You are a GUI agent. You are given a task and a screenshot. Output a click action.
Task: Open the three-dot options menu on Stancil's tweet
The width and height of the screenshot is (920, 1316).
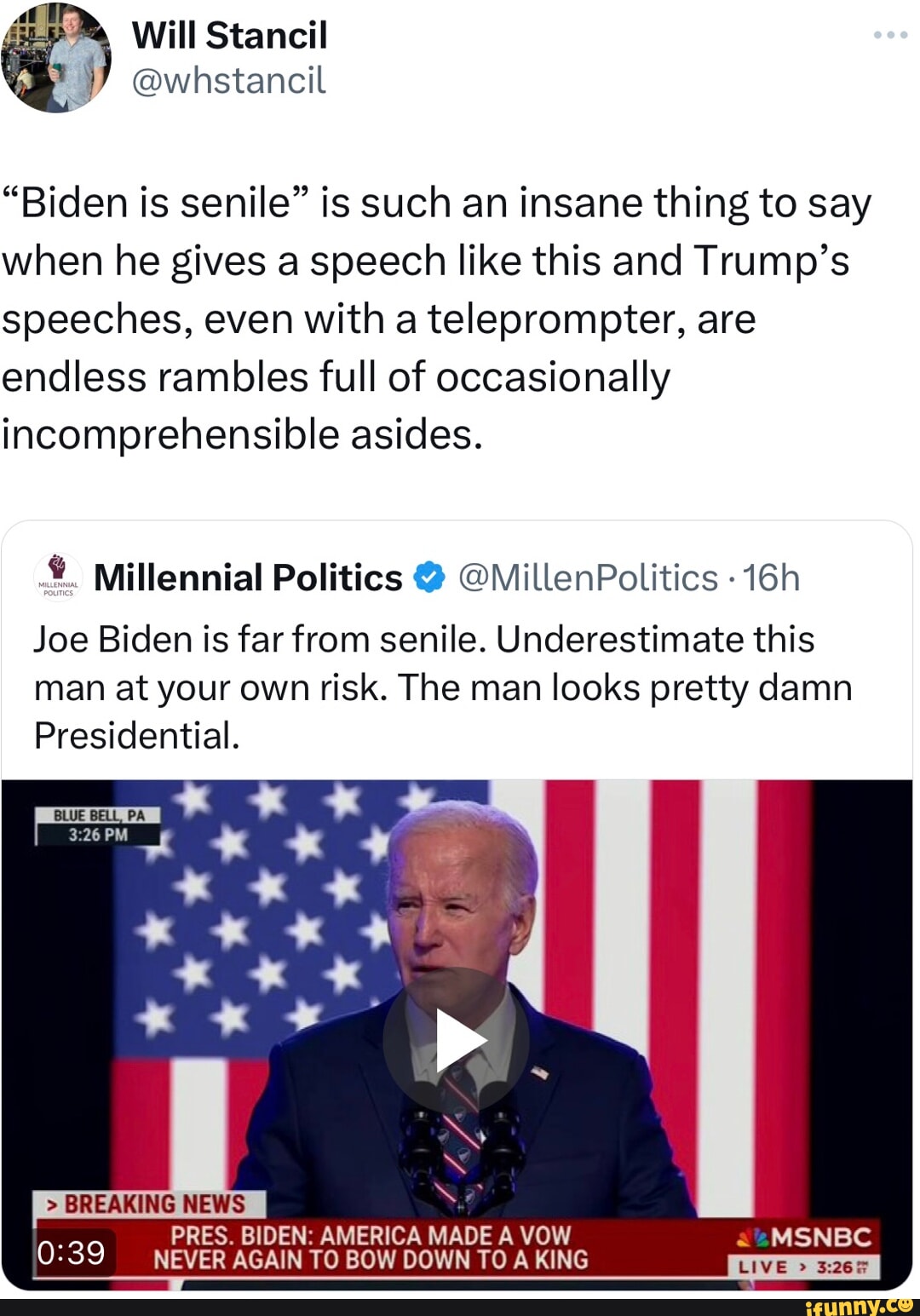pos(888,36)
